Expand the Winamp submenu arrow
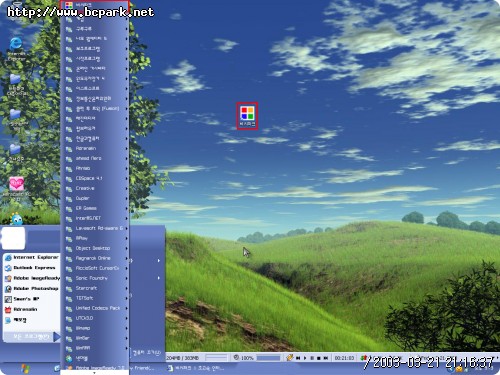 pyautogui.click(x=127, y=328)
